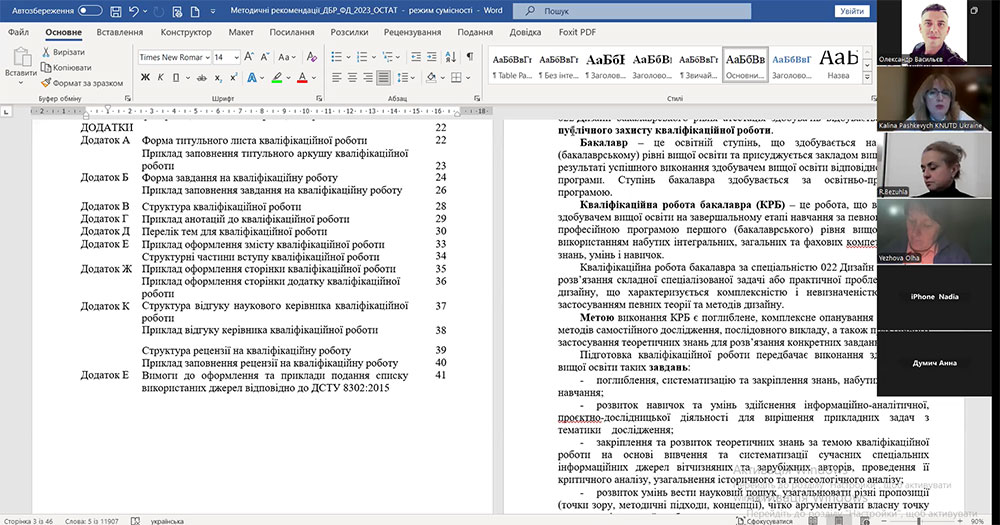Image resolution: width=1000 pixels, height=525 pixels.
Task: Open Foxit PDF tab
Action: pyautogui.click(x=577, y=32)
